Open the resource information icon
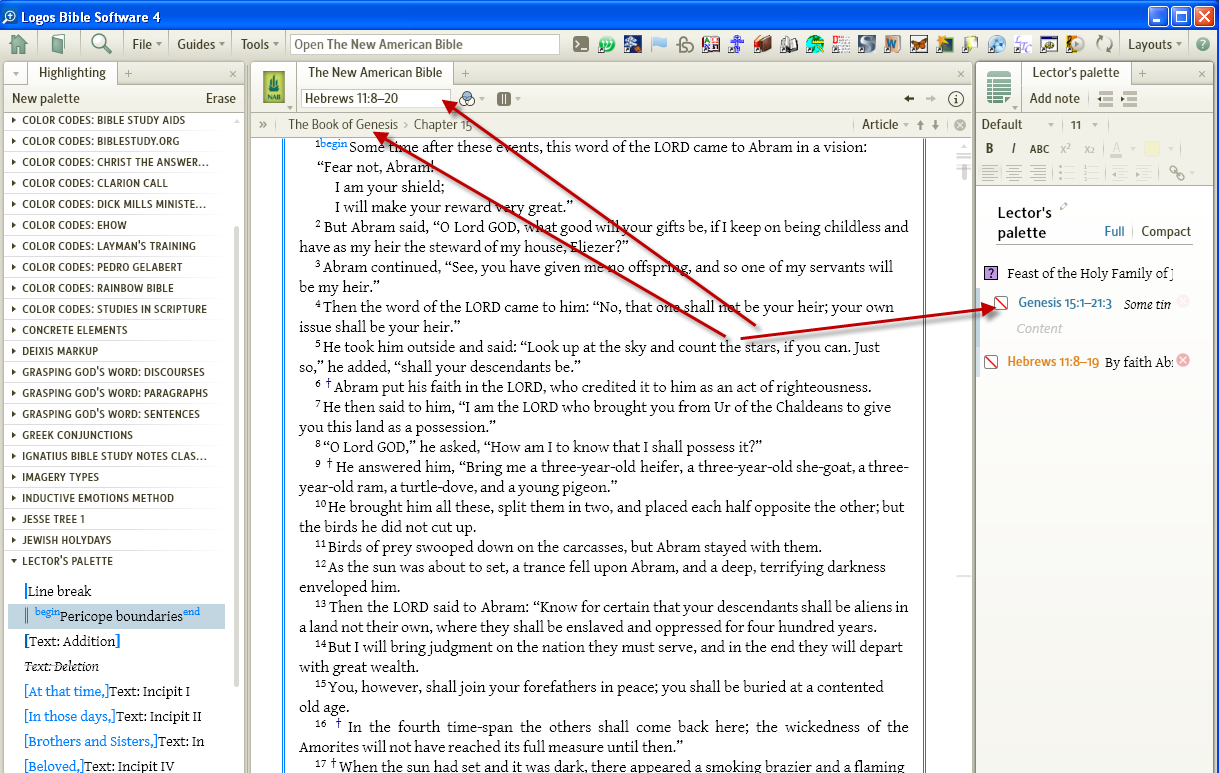The image size is (1219, 773). [955, 98]
